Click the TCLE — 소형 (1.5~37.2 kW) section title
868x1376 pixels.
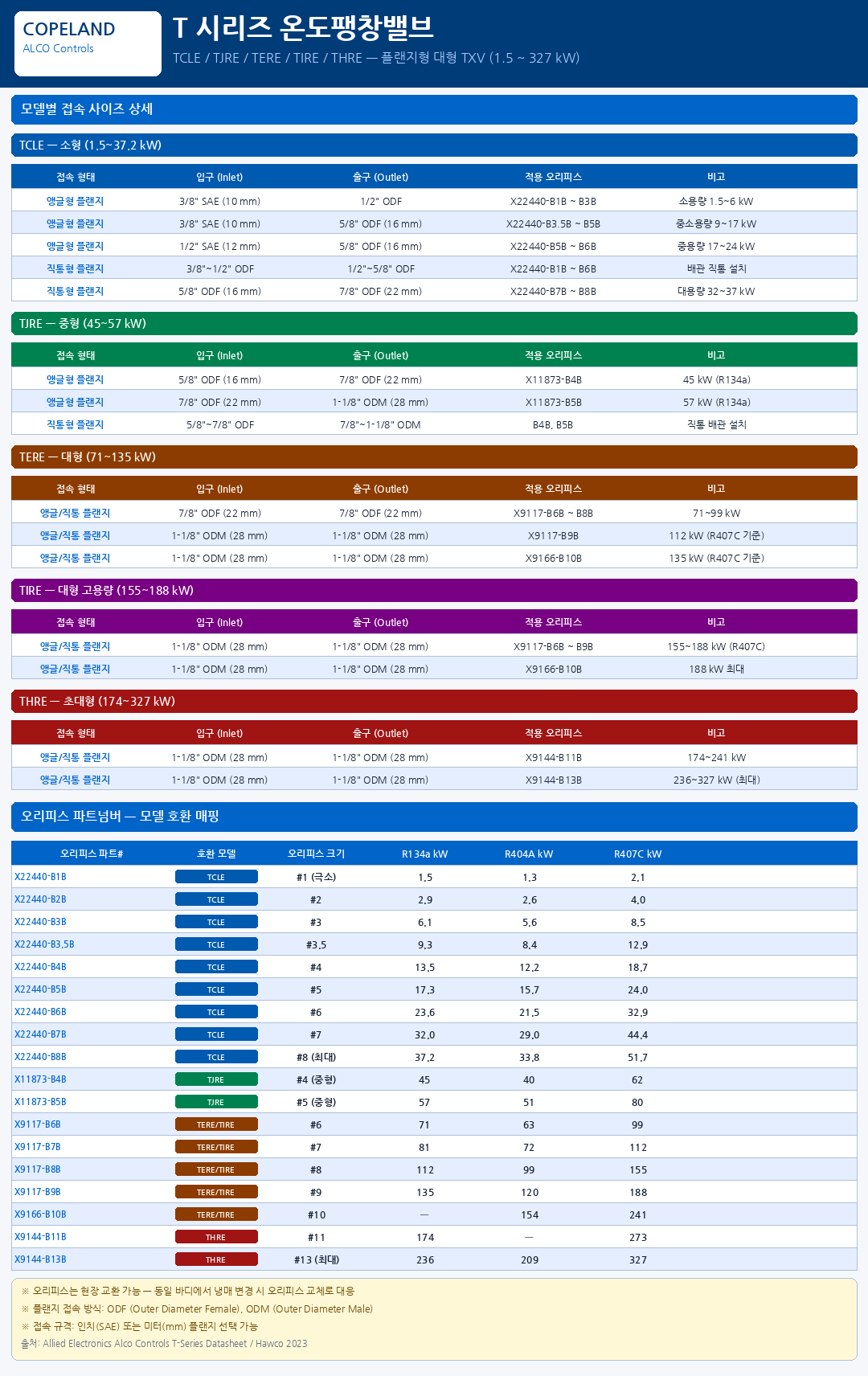[x=434, y=145]
